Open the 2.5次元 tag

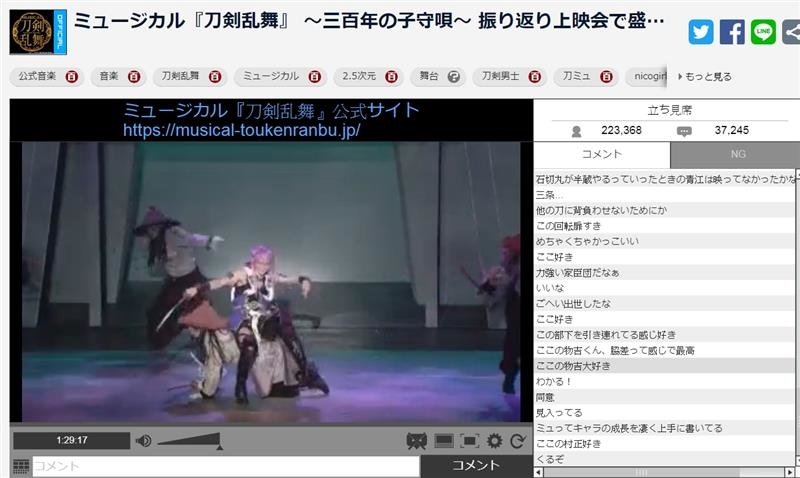[x=359, y=76]
